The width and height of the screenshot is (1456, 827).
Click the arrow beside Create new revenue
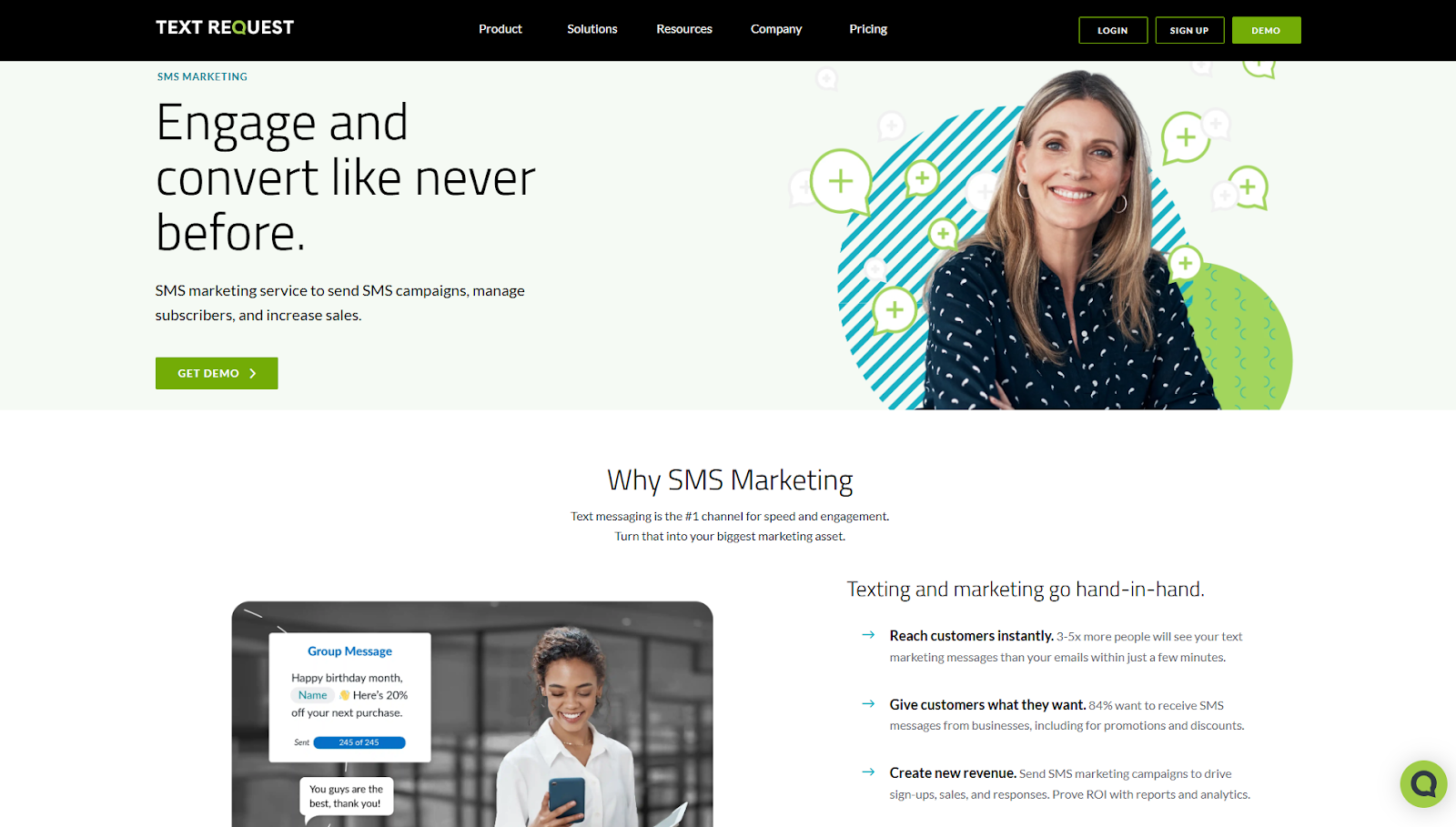tap(868, 772)
